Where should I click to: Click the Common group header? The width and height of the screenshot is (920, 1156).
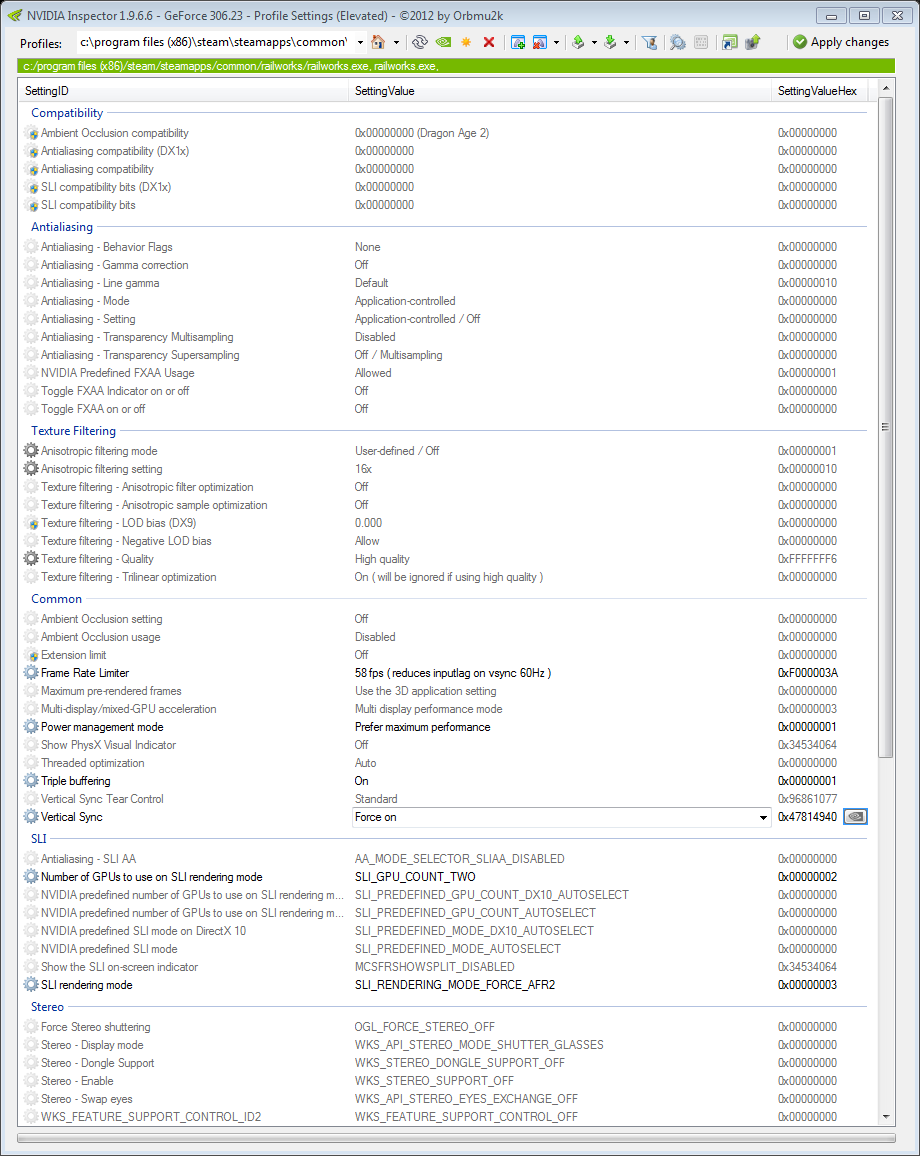[x=56, y=599]
